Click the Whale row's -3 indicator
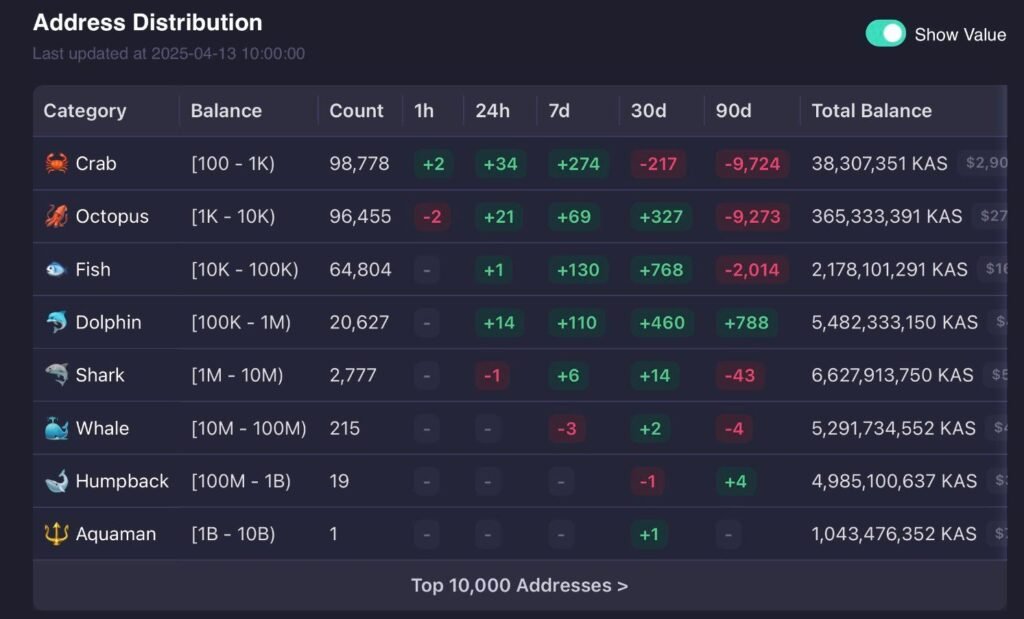This screenshot has height=619, width=1024. coord(565,428)
